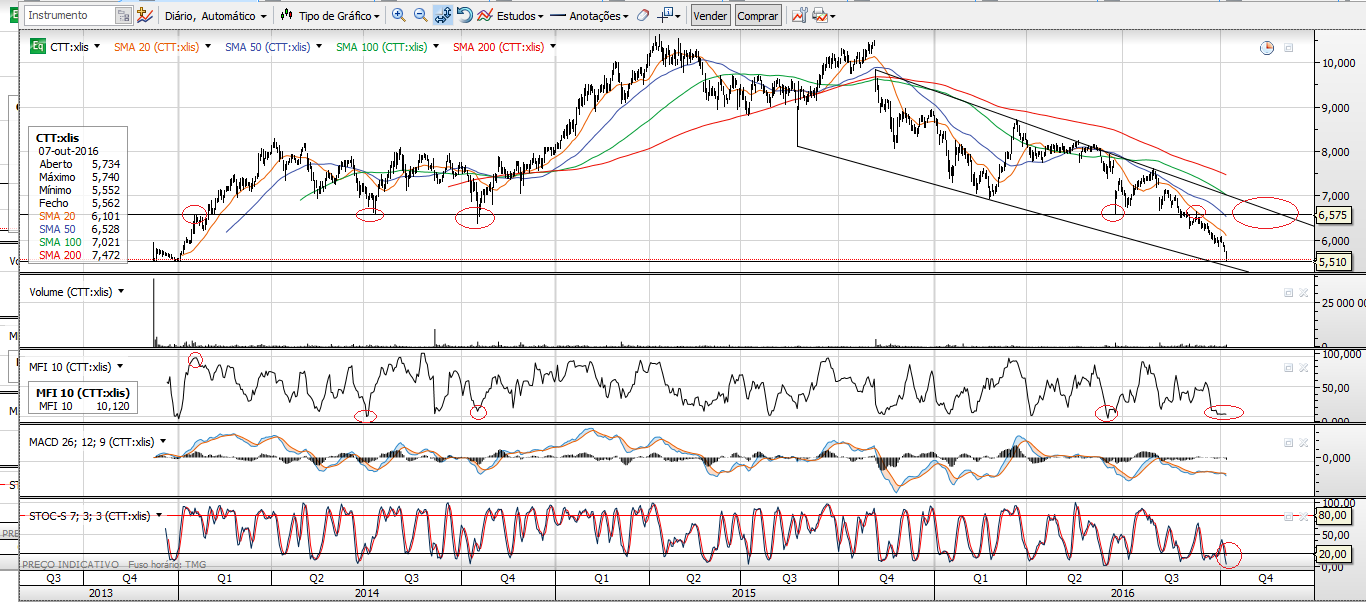
Task: Click the clock icon in price pane
Action: pyautogui.click(x=1267, y=47)
